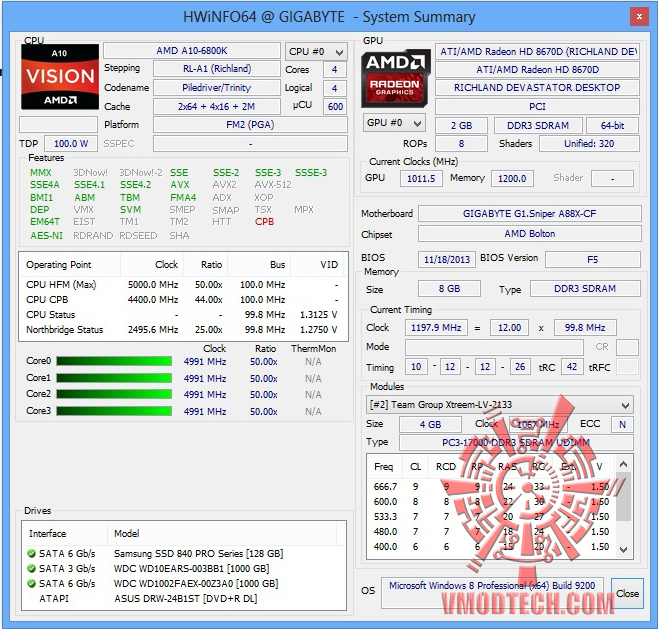Image resolution: width=658 pixels, height=629 pixels.
Task: Click the Piledriver/Trinity codename field
Action: point(217,88)
